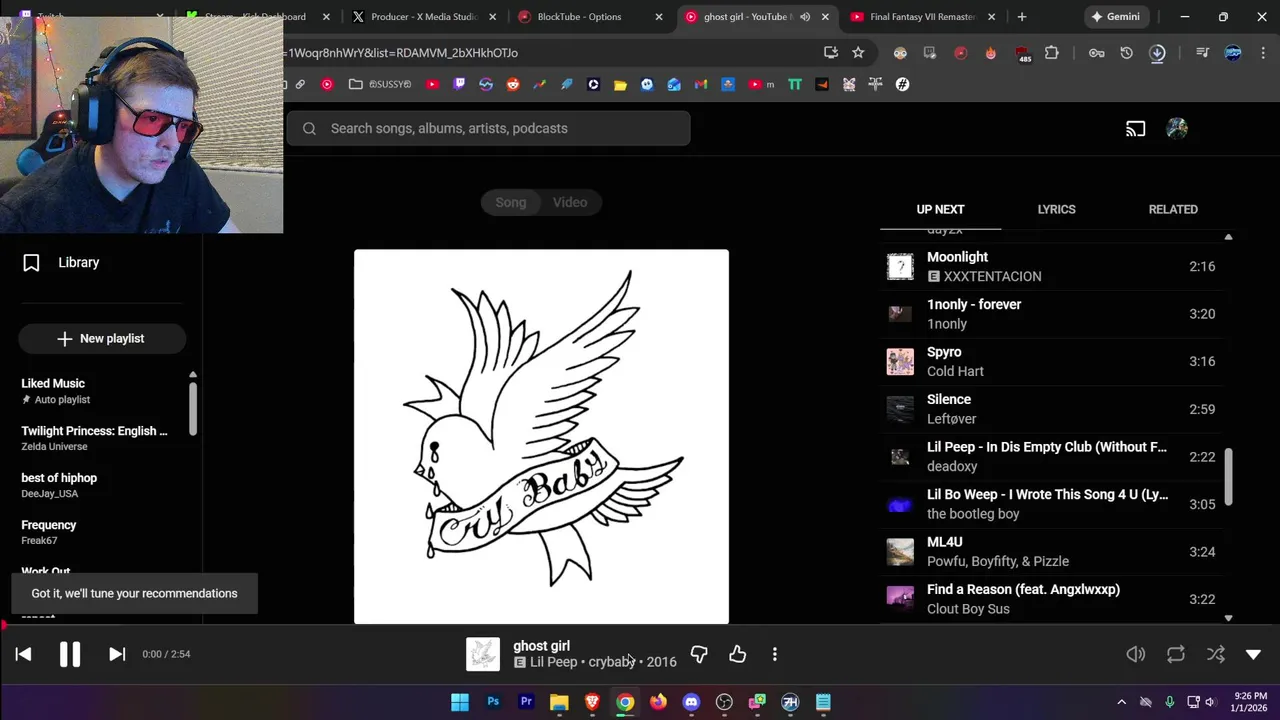Open the Gemini button in Chrome
This screenshot has width=1280, height=720.
point(1117,17)
